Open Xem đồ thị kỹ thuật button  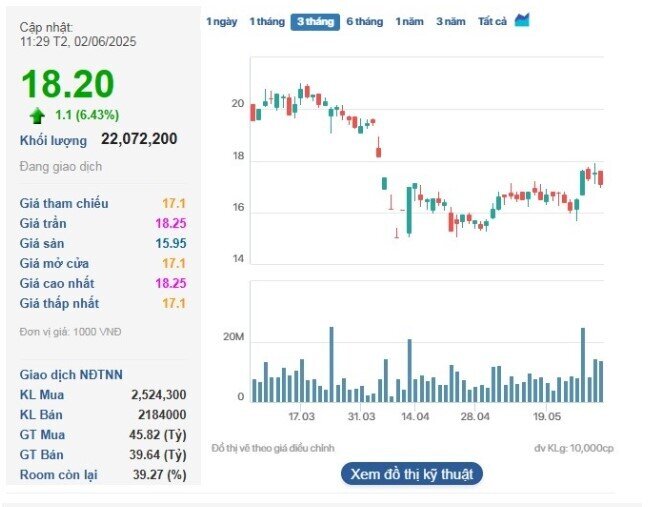[x=412, y=474]
